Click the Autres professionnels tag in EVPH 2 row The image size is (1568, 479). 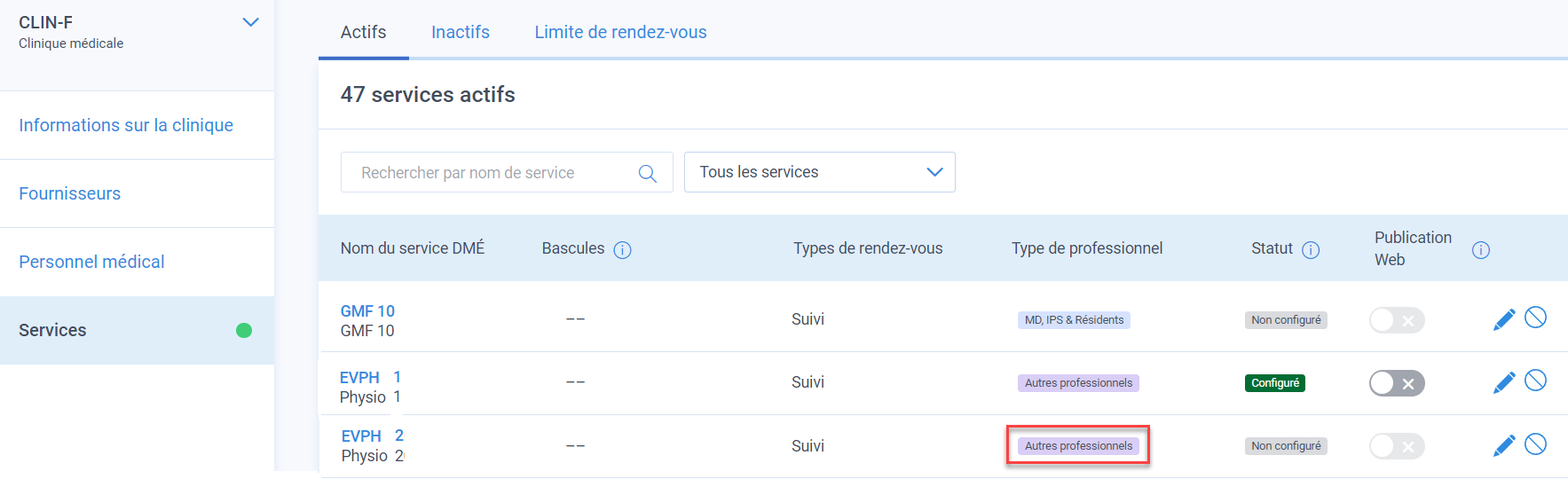tap(1078, 446)
